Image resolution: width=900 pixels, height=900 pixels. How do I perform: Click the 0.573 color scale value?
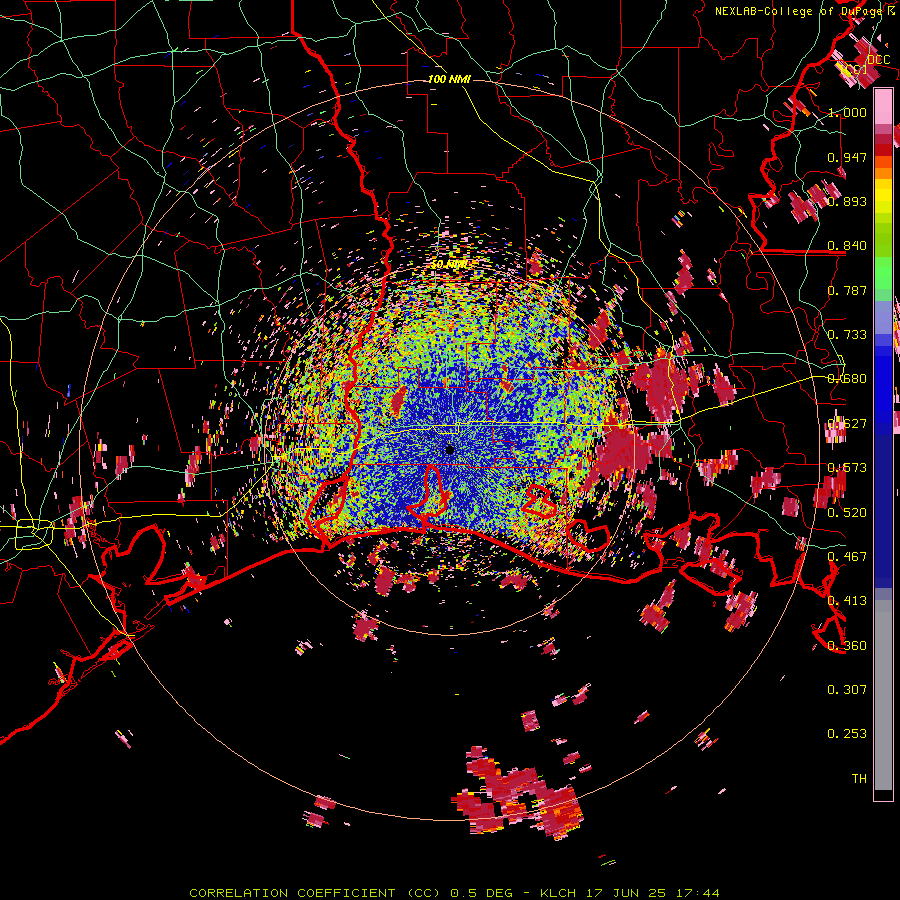(x=847, y=468)
